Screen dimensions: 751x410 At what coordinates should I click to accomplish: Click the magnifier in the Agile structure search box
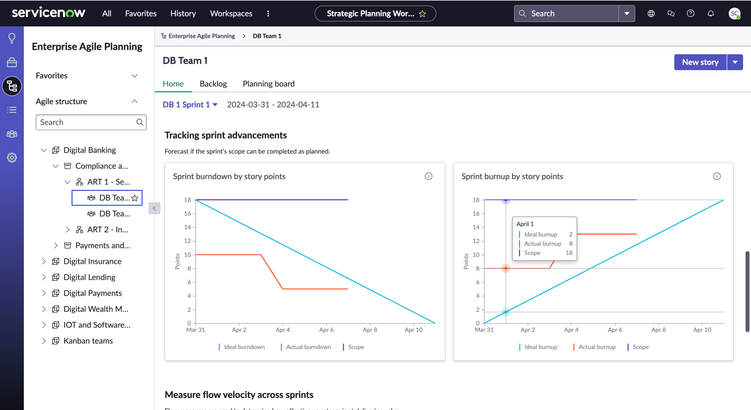[x=139, y=122]
